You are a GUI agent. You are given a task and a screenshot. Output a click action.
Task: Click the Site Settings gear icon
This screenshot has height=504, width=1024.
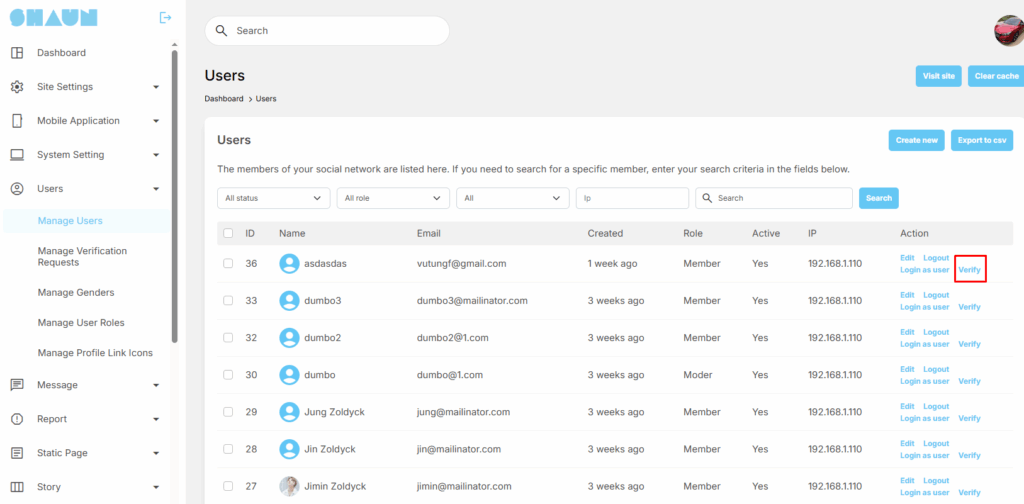point(17,87)
